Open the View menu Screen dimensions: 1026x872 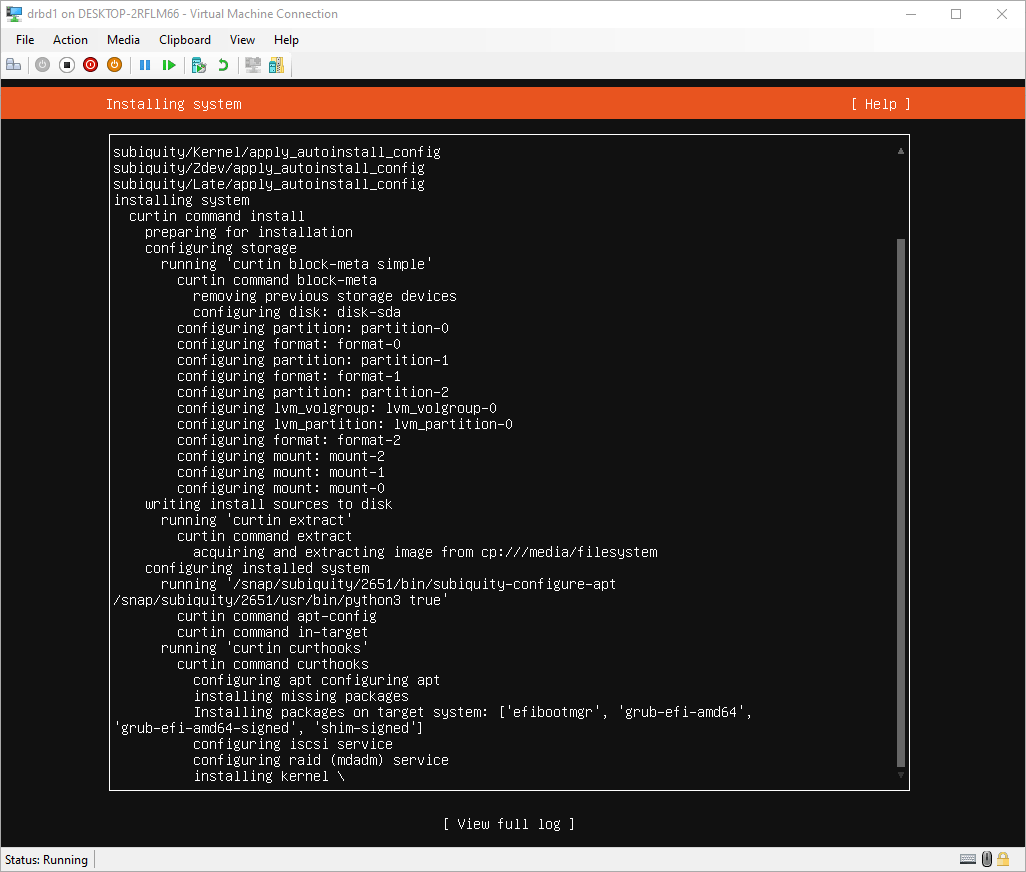[242, 40]
